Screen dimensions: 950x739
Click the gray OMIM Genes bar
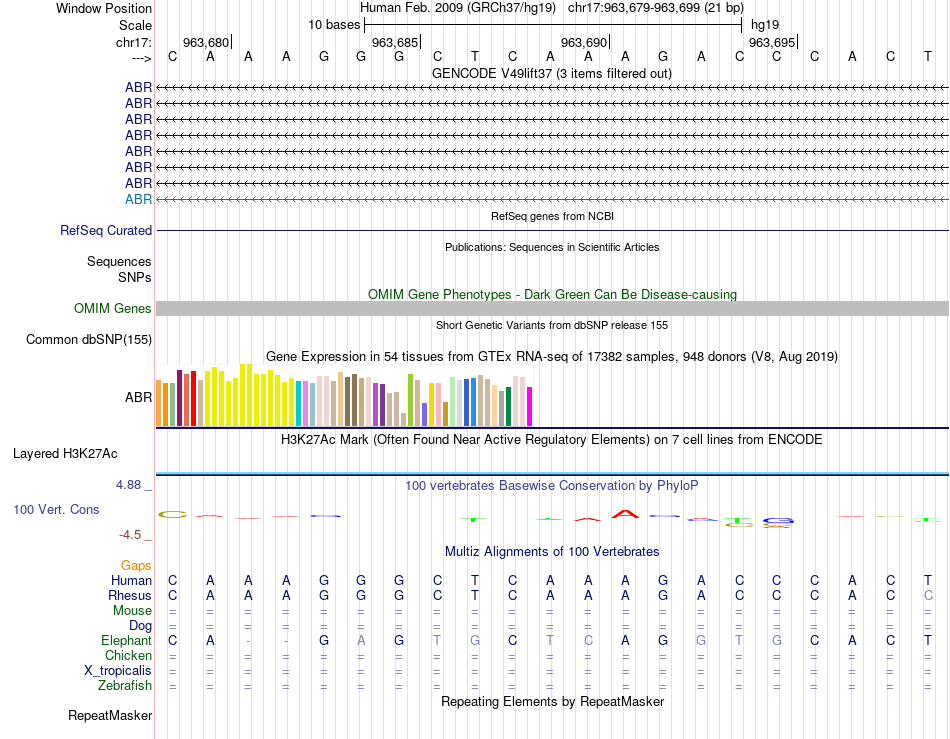click(x=552, y=308)
